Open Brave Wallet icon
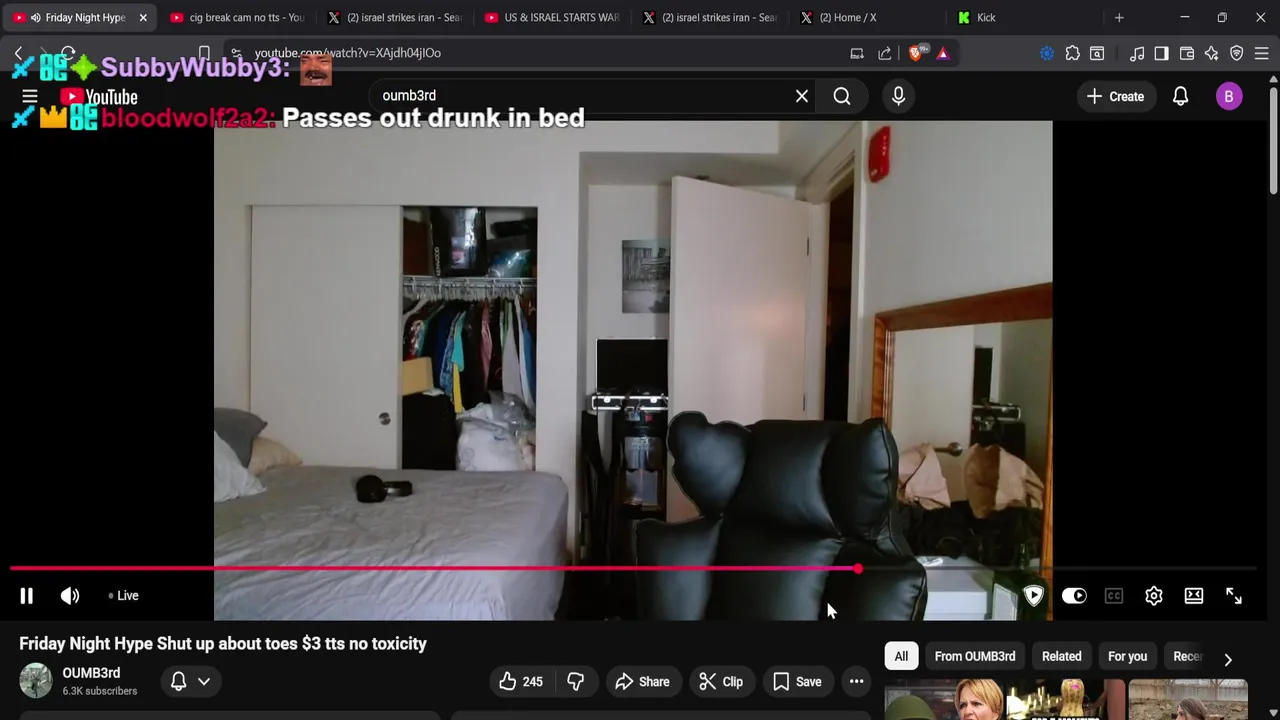The height and width of the screenshot is (720, 1280). point(1187,53)
